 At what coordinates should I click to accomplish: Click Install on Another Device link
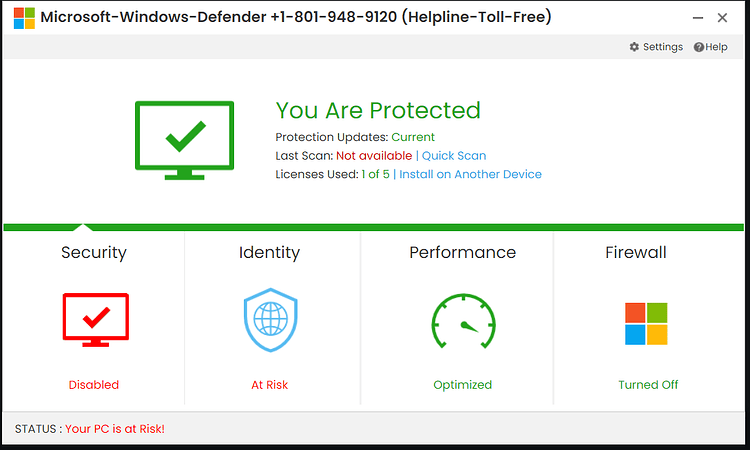(470, 175)
